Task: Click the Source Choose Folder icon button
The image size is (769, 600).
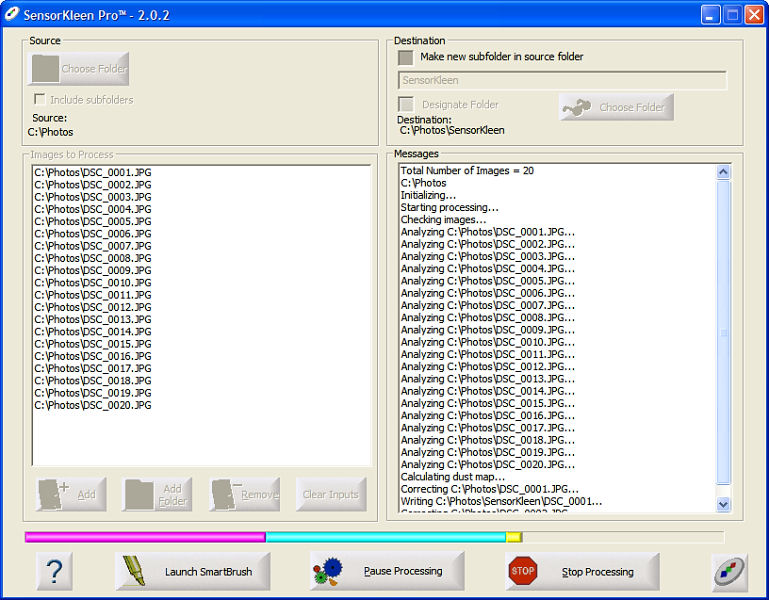Action: pyautogui.click(x=80, y=69)
